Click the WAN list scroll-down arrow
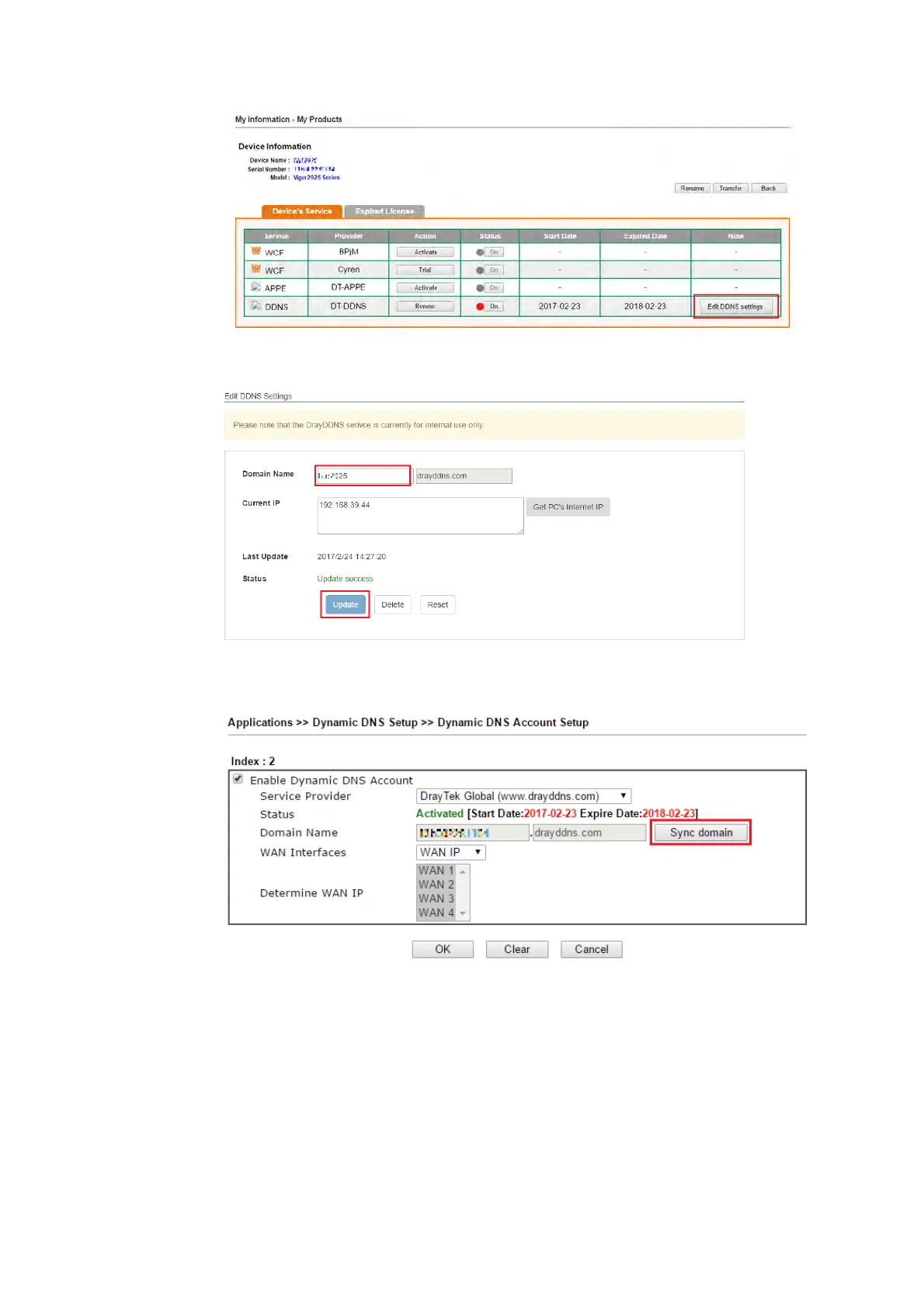The height and width of the screenshot is (1308, 924). coord(463,913)
